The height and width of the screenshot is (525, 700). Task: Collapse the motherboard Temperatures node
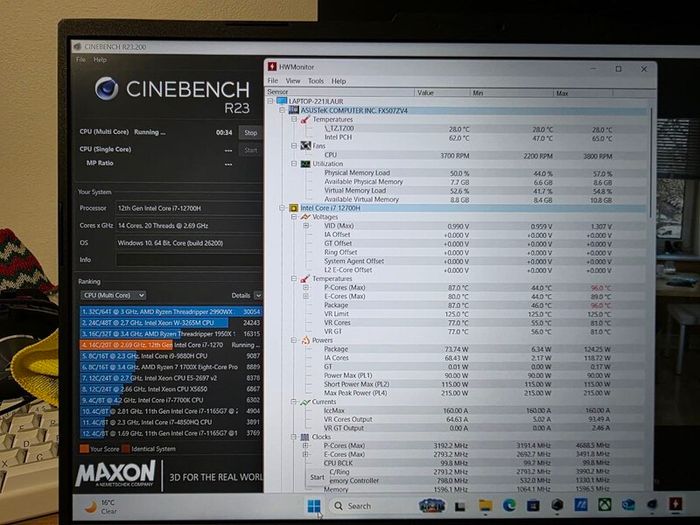click(x=294, y=119)
